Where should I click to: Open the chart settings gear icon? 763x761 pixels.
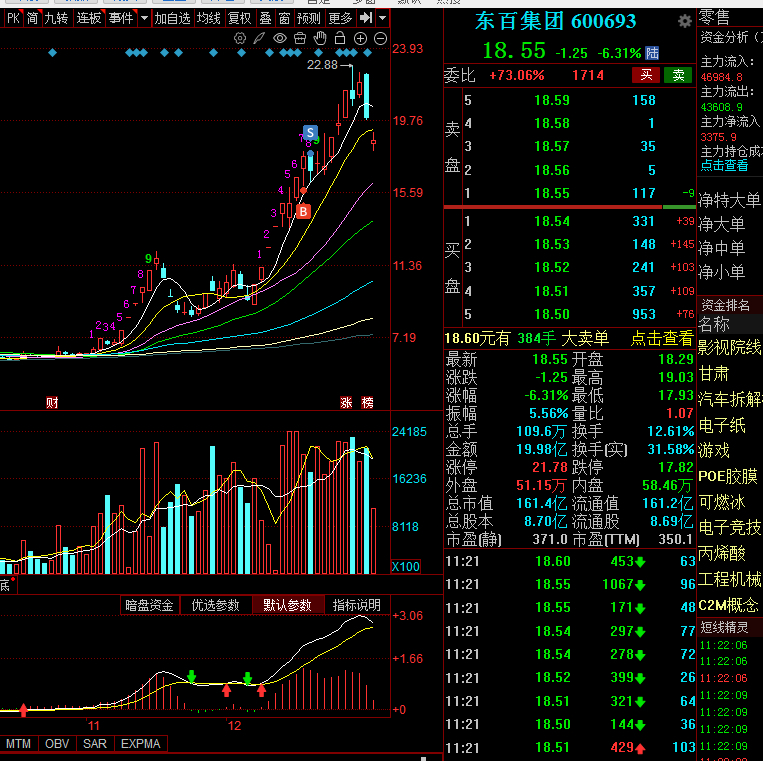tap(240, 38)
